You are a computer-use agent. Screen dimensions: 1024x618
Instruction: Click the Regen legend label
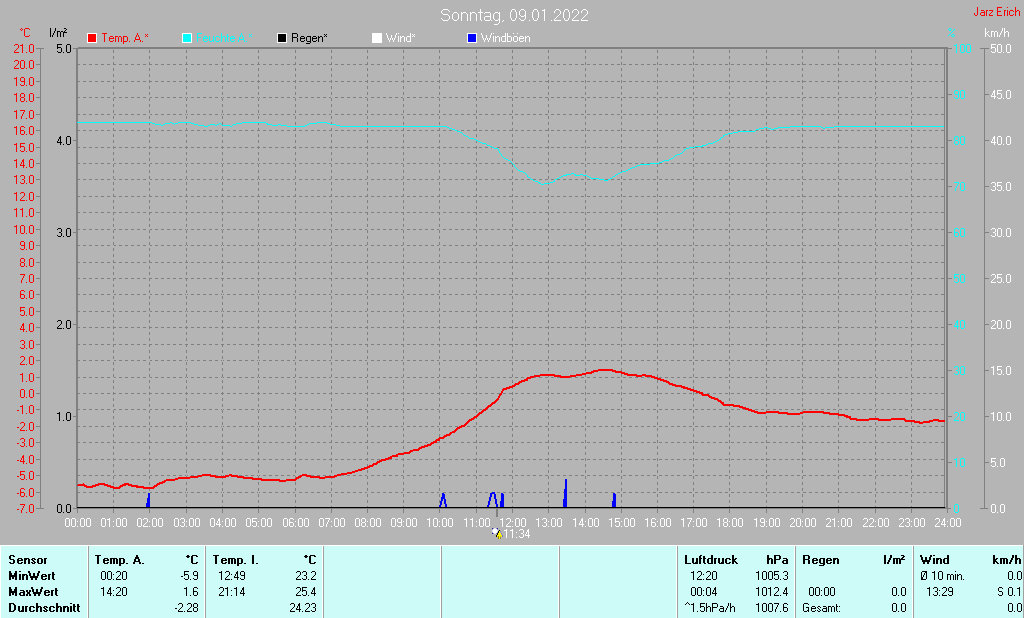pos(309,38)
